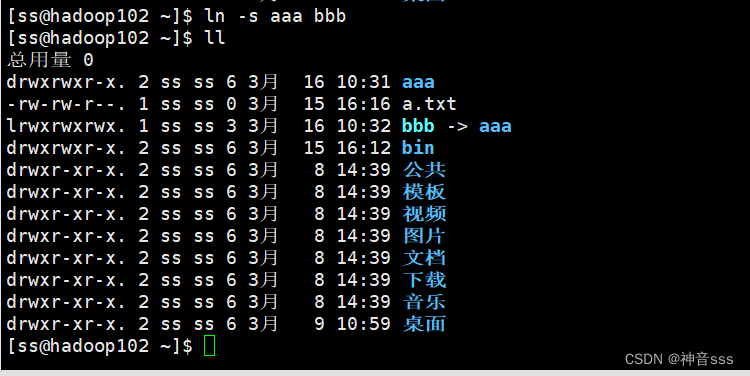This screenshot has height=376, width=750.
Task: Click the CSDN @神音sss watermark
Action: pyautogui.click(x=679, y=359)
